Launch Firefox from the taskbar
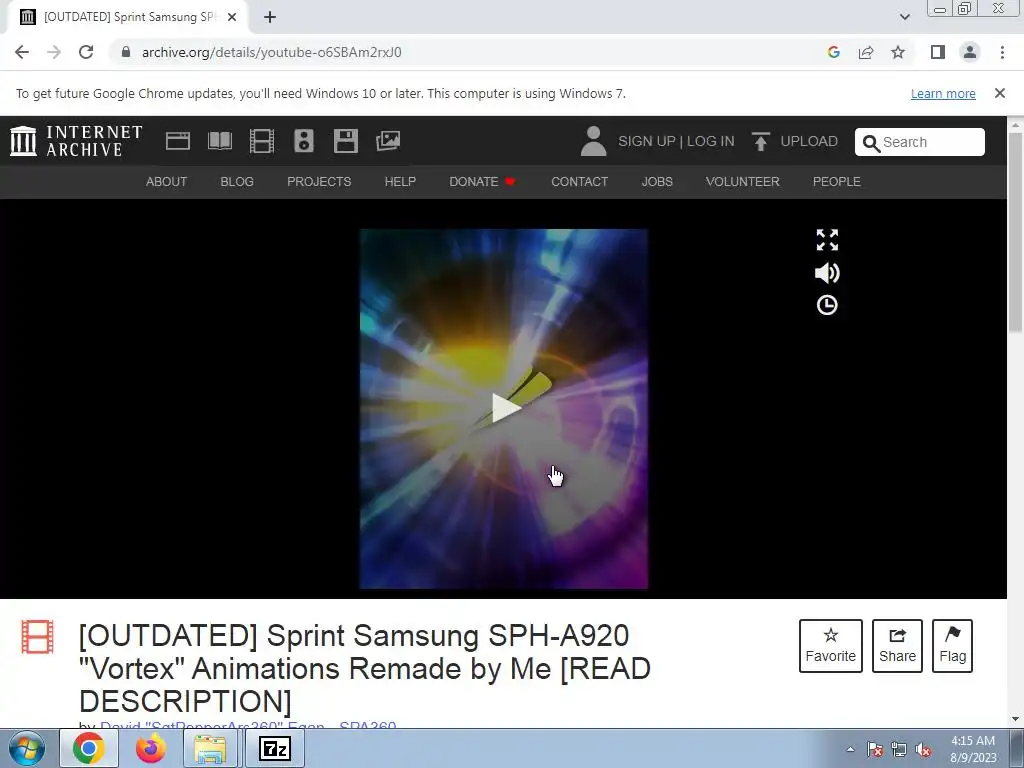 point(150,748)
